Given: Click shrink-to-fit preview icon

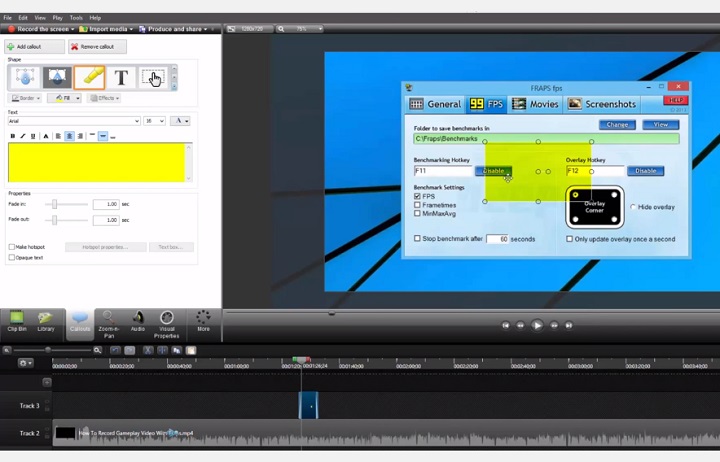Looking at the screenshot, I should pos(231,29).
